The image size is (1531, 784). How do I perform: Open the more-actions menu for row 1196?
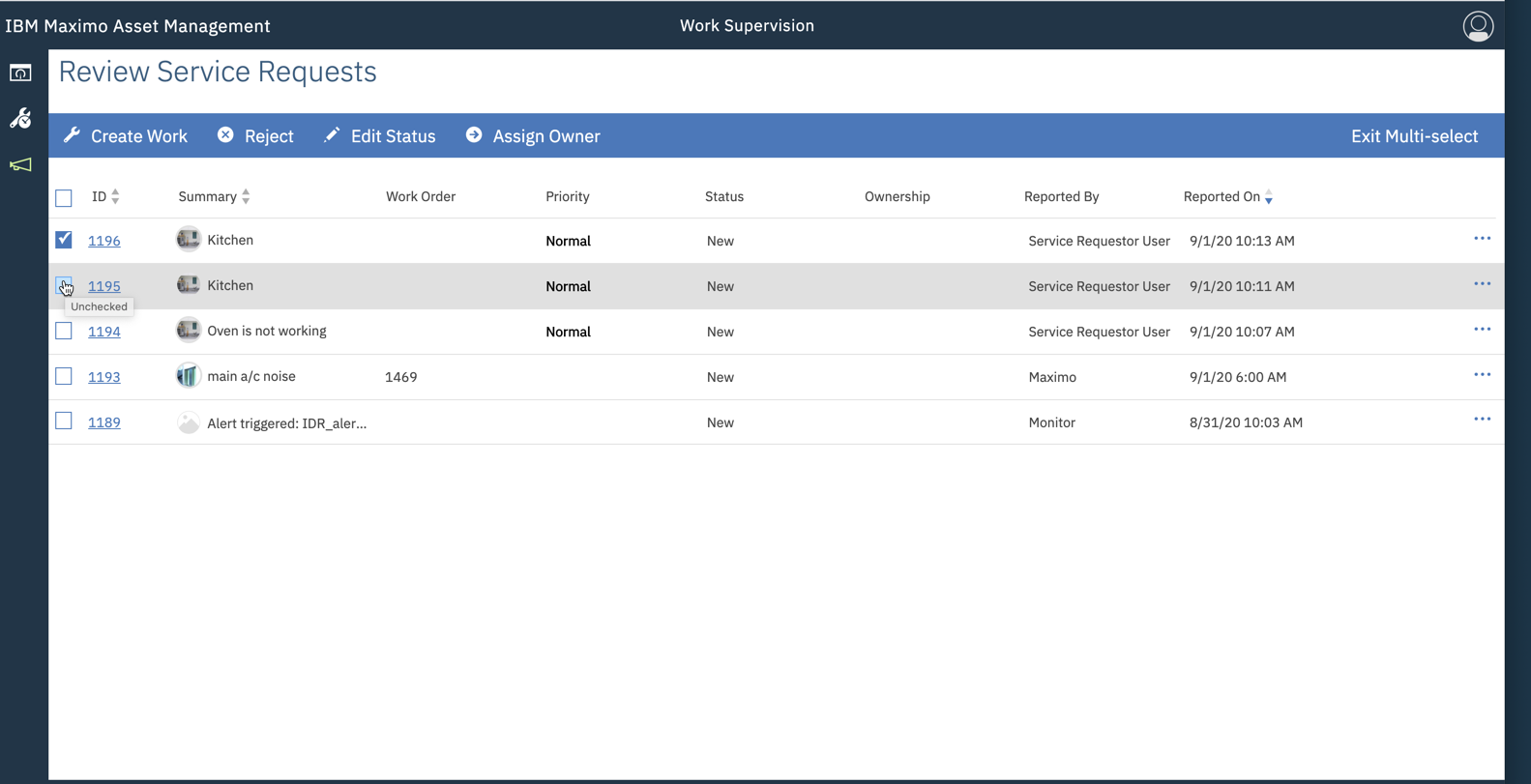point(1482,238)
